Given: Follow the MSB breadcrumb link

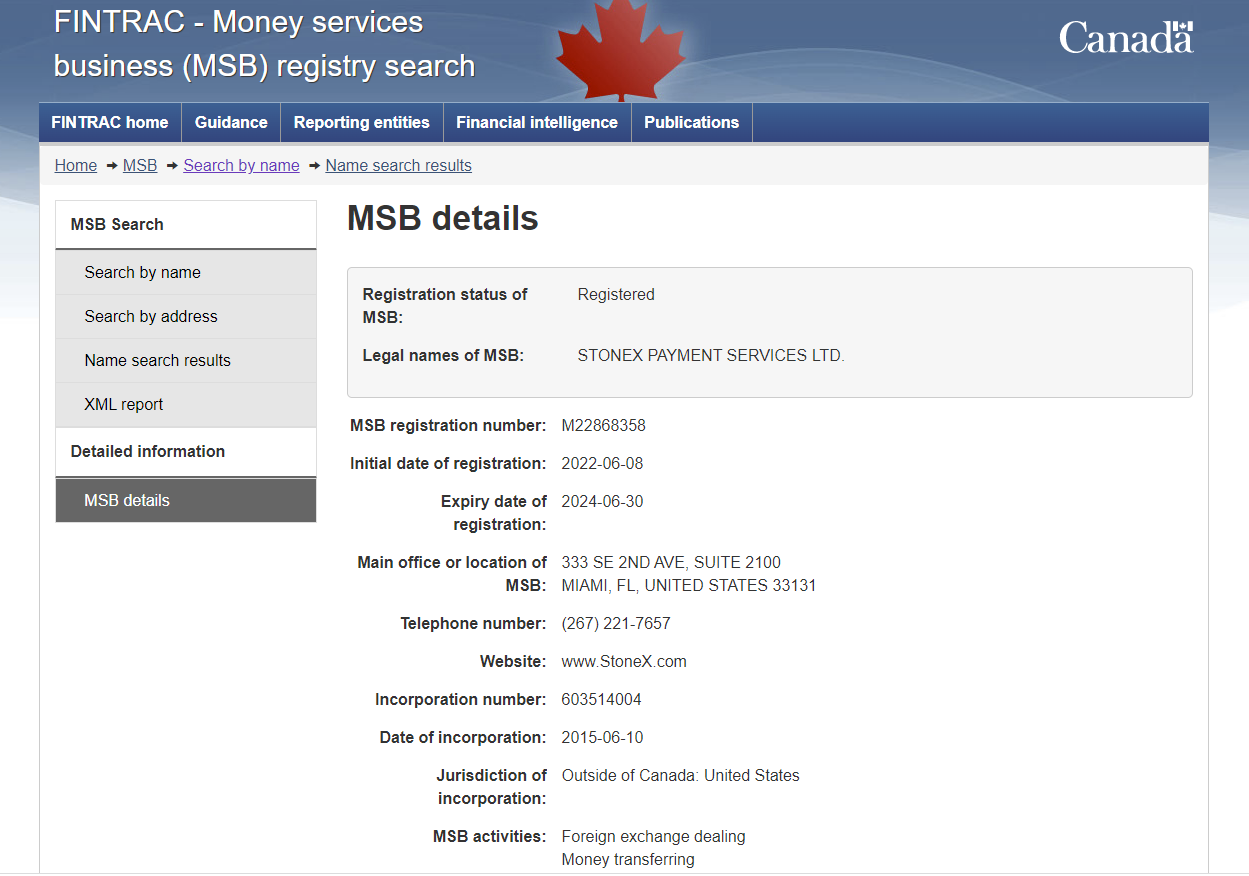Looking at the screenshot, I should click(x=140, y=165).
